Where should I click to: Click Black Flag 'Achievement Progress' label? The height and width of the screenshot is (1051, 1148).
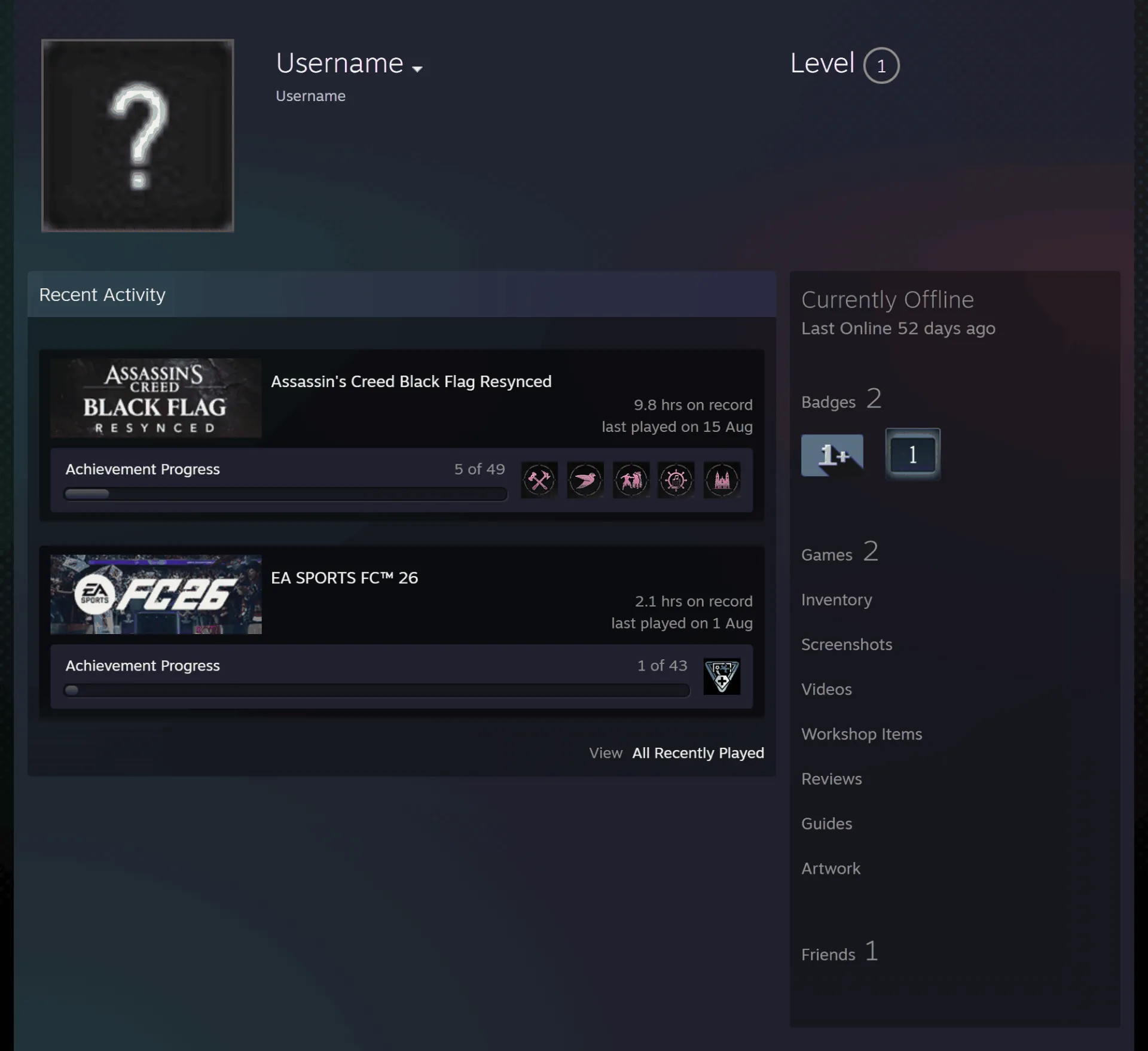[143, 469]
